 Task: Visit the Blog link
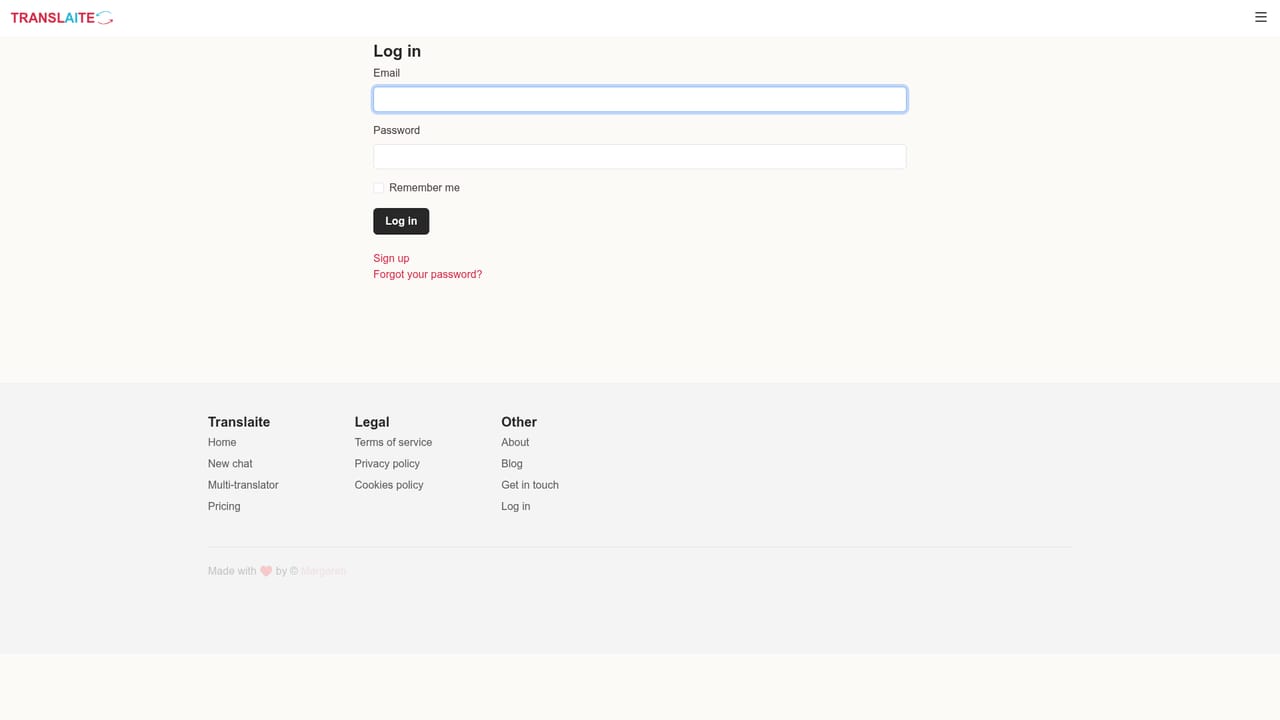tap(512, 464)
